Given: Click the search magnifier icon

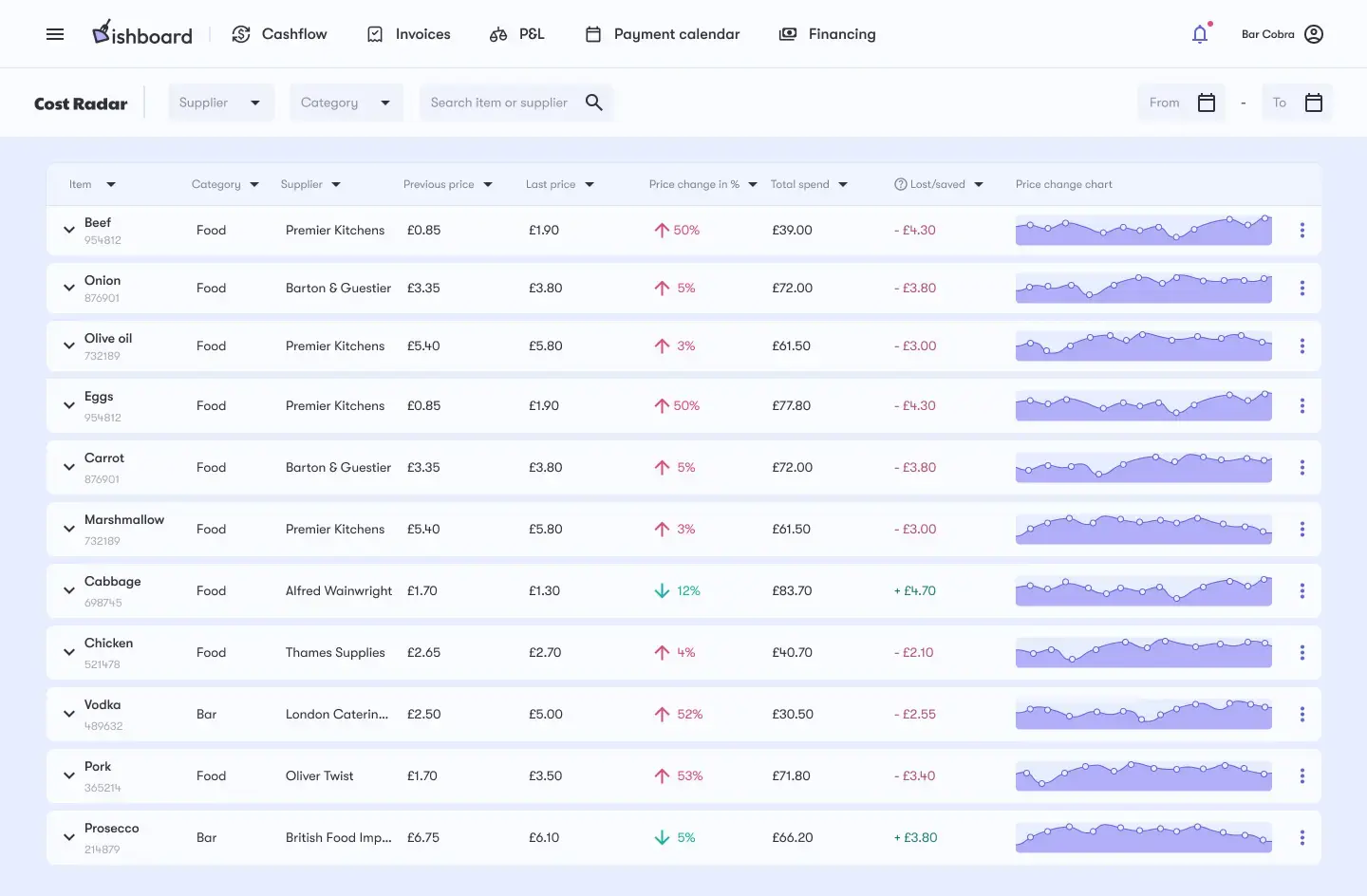Looking at the screenshot, I should click(x=594, y=103).
